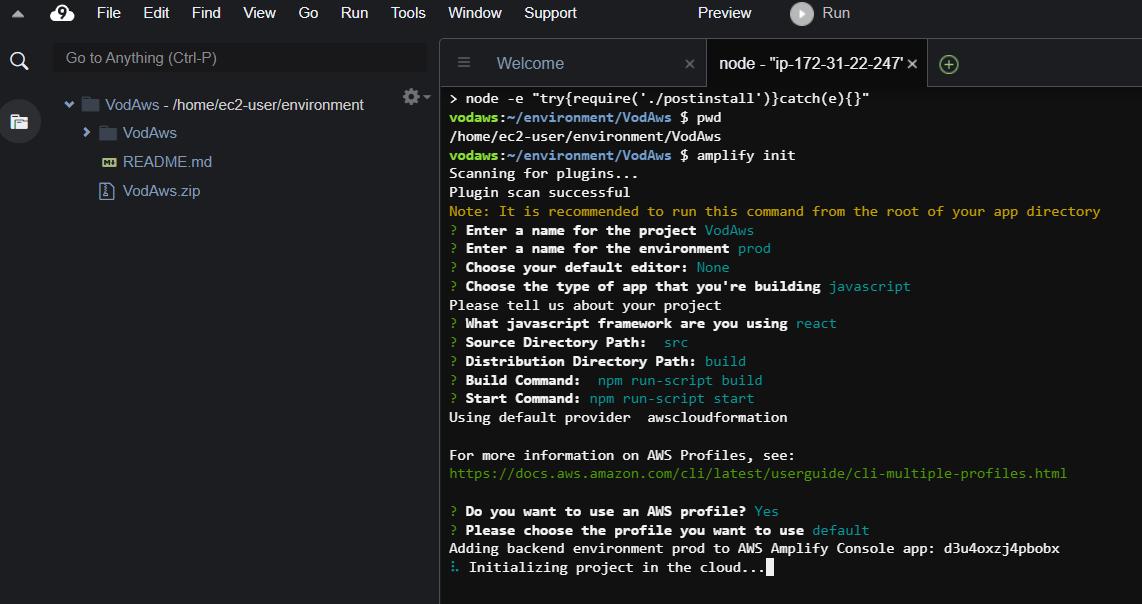Click the node -e postinstall command line

(x=659, y=99)
